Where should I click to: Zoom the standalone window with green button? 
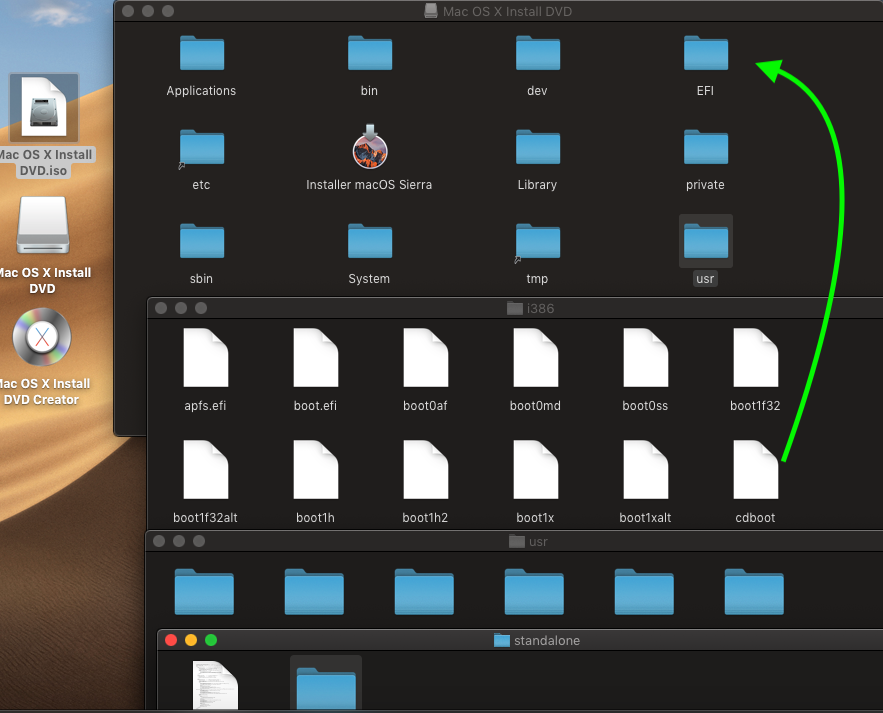211,640
